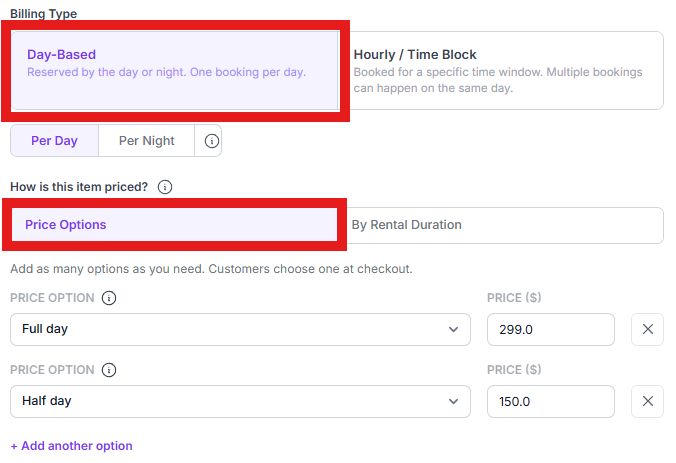
Task: Click the 299.0 price input field
Action: [551, 329]
